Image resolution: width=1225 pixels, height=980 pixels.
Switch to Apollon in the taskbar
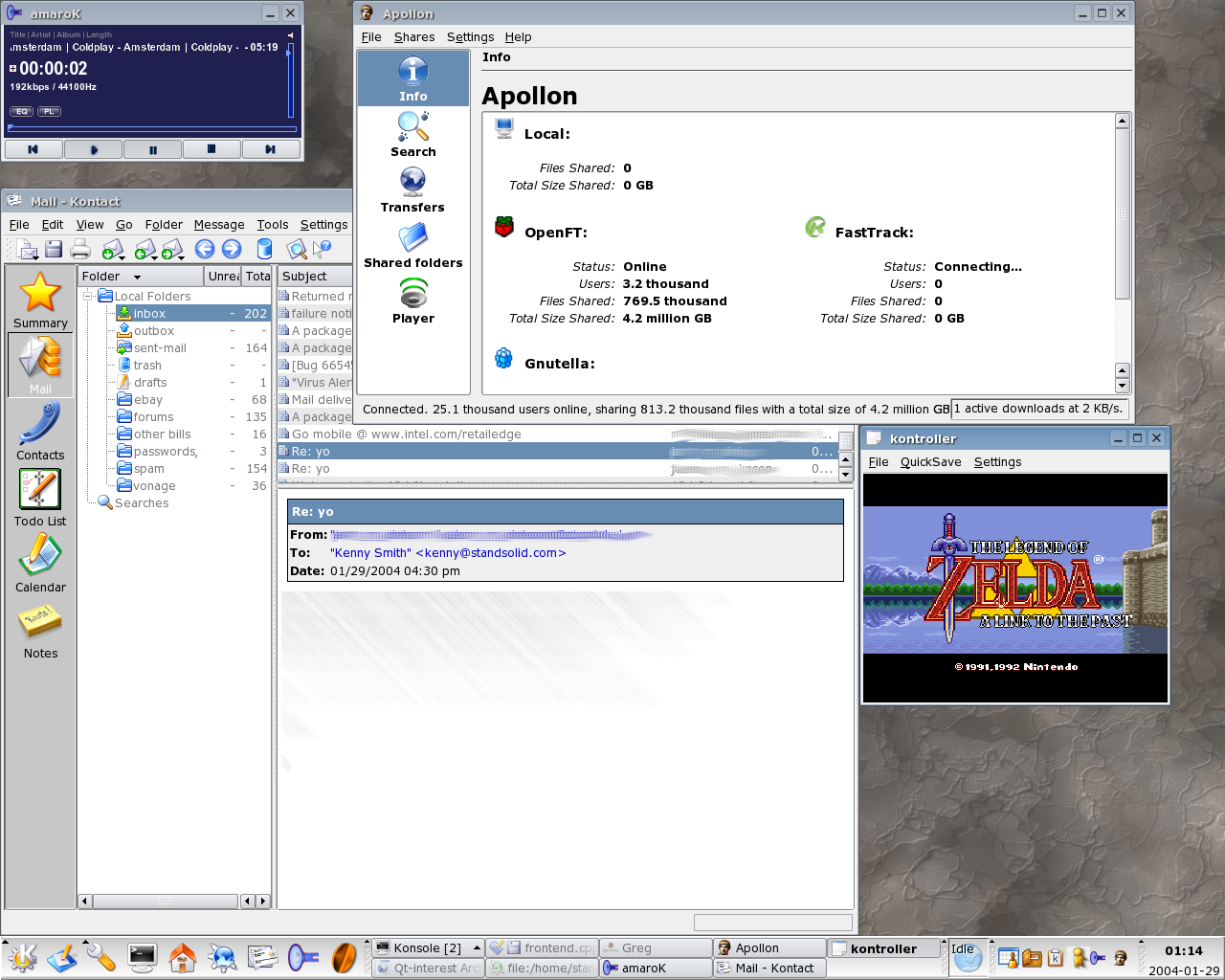coord(769,948)
